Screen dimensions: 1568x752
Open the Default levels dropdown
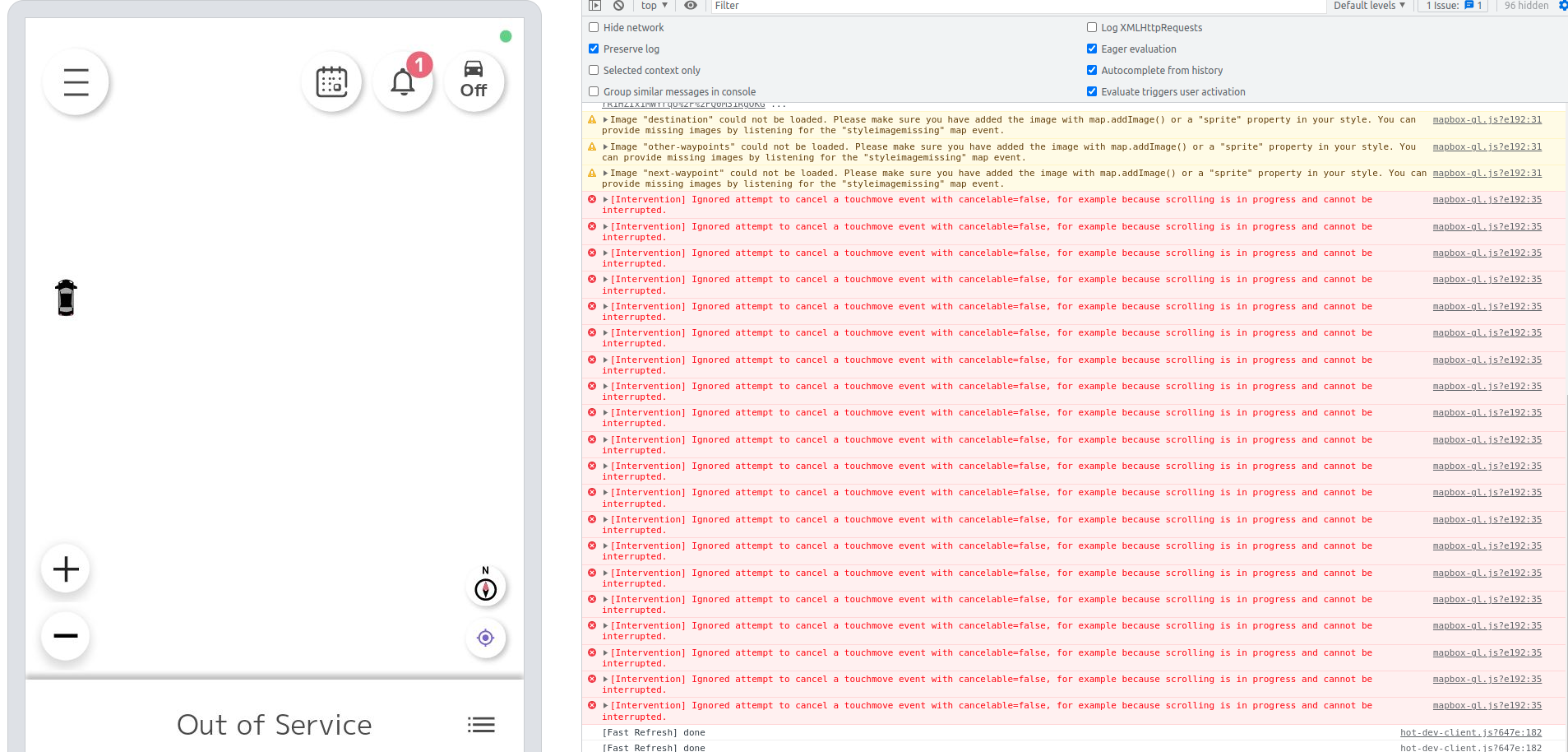pos(1368,7)
